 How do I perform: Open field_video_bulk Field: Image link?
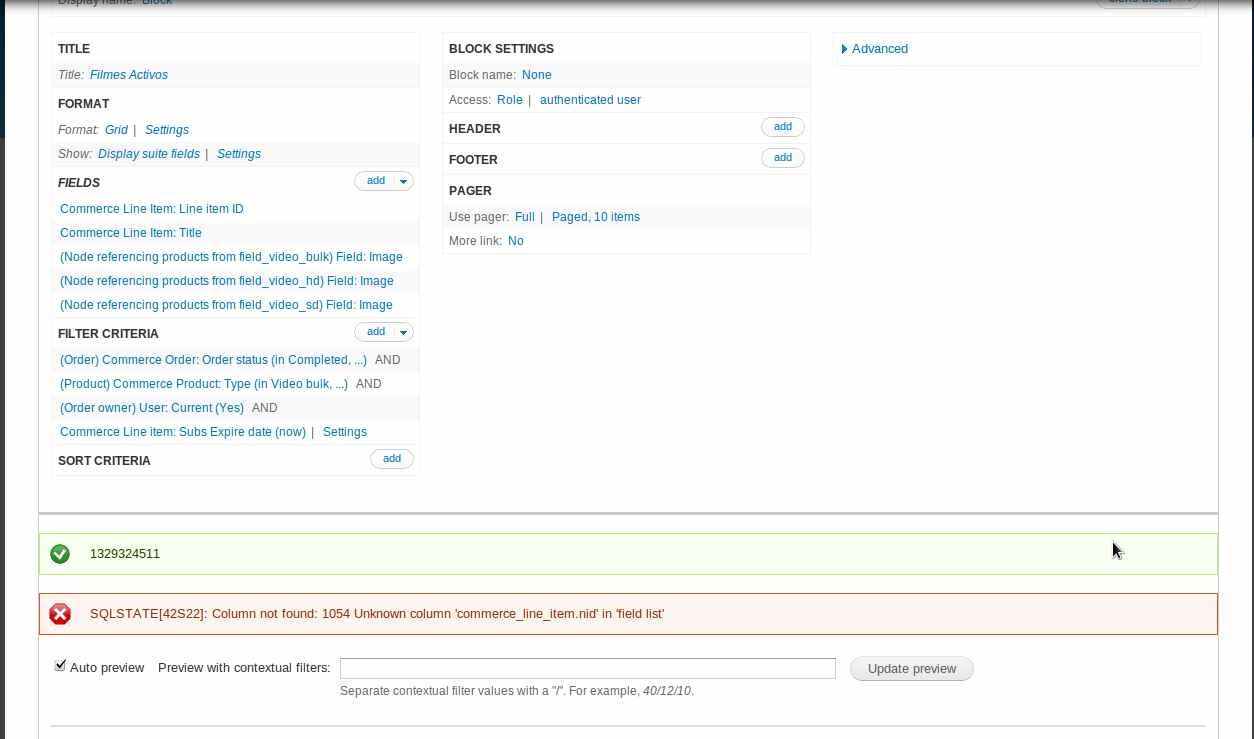(x=231, y=257)
